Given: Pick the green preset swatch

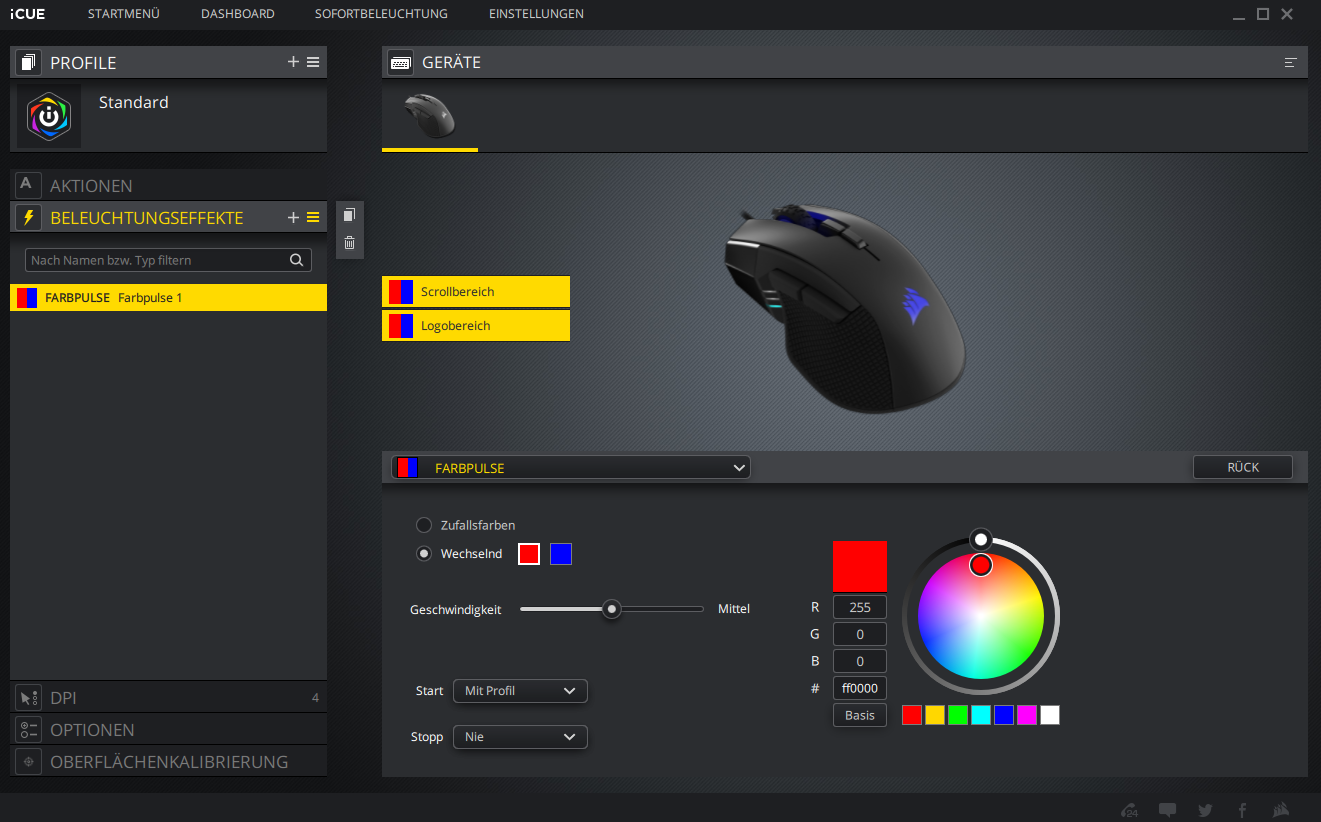Looking at the screenshot, I should tap(958, 715).
